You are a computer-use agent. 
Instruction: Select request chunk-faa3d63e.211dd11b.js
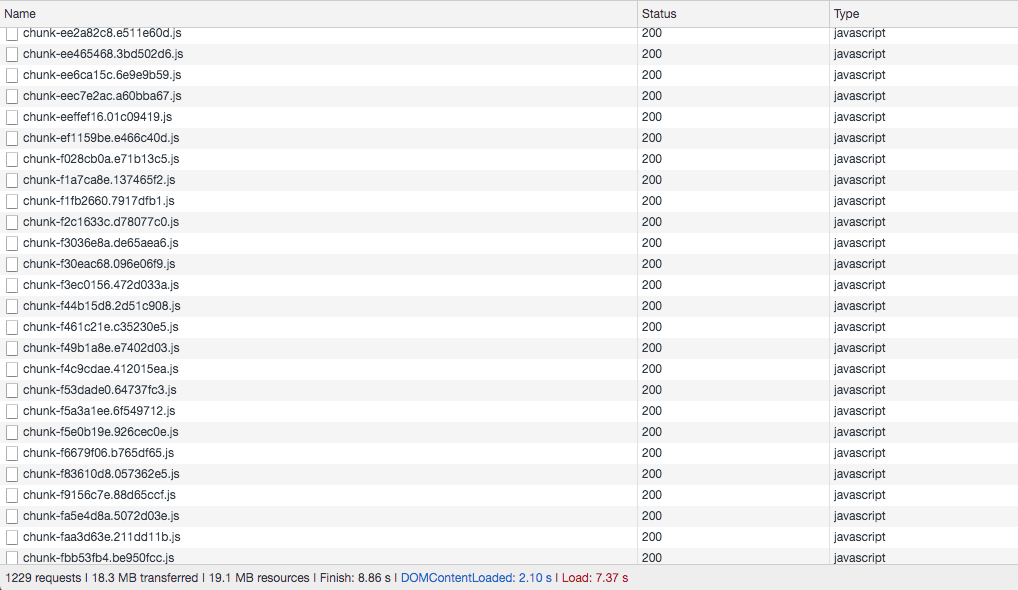pyautogui.click(x=509, y=537)
